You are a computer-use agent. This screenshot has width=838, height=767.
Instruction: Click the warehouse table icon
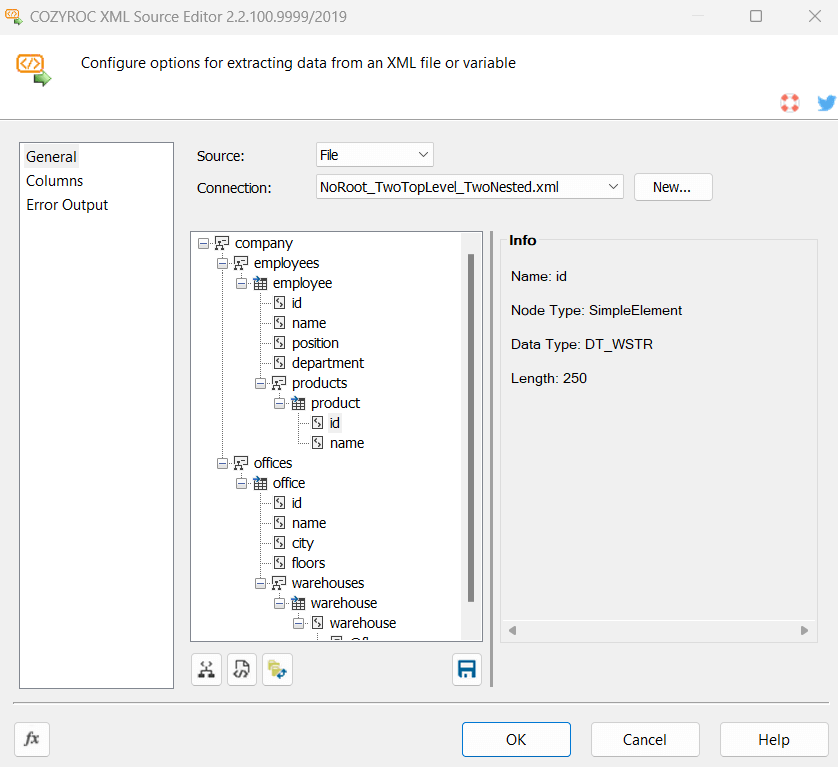coord(298,603)
